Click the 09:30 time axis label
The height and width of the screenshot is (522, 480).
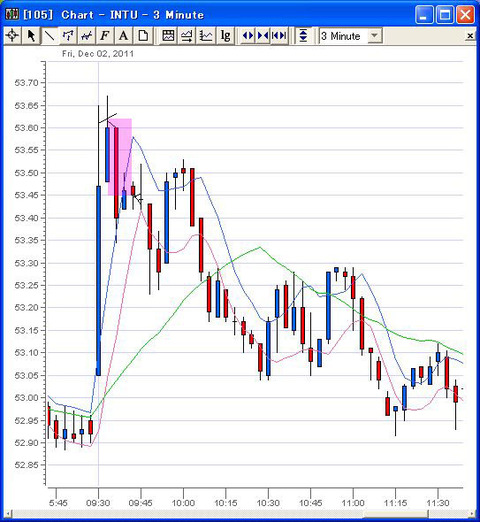[98, 503]
